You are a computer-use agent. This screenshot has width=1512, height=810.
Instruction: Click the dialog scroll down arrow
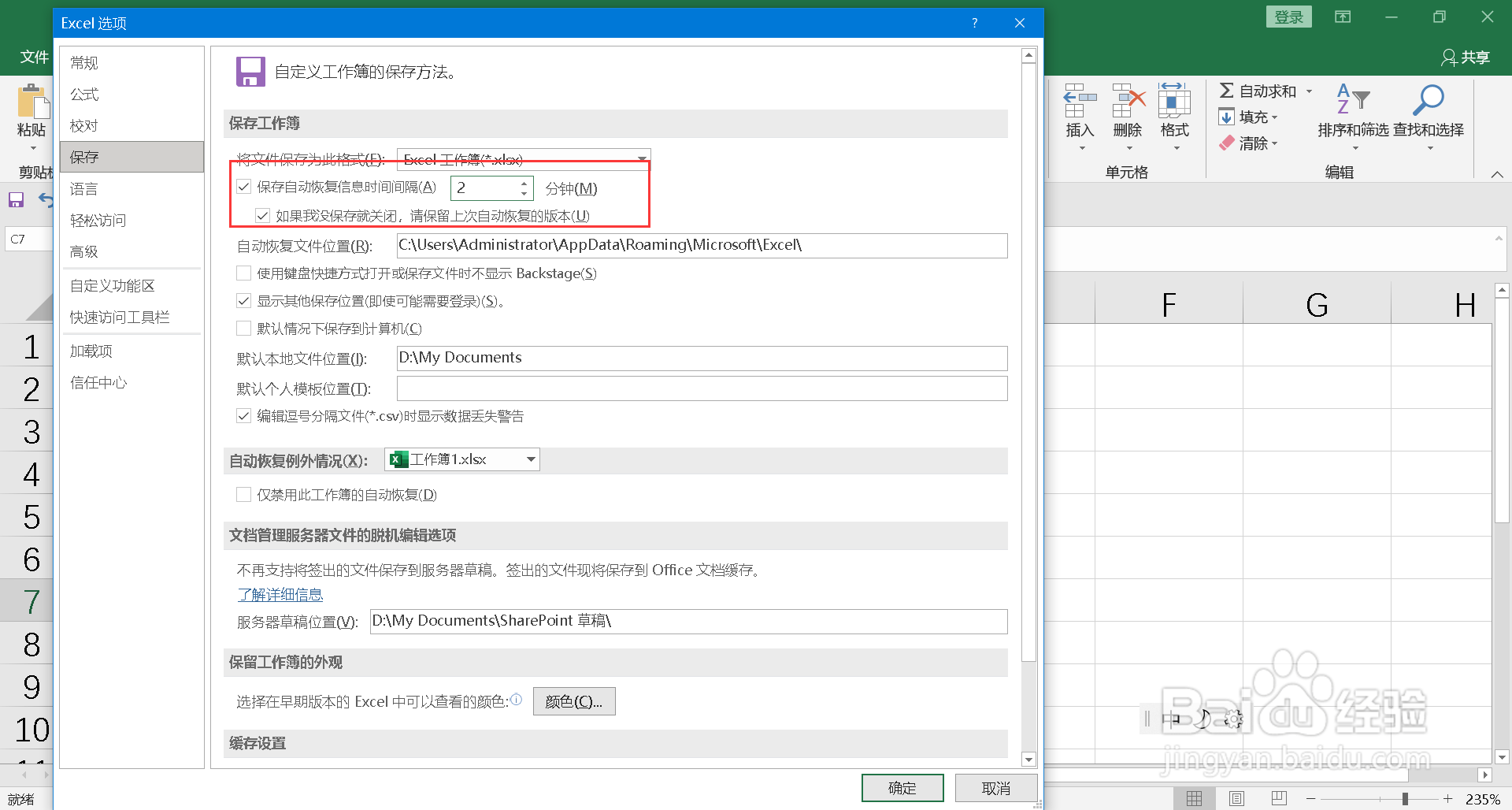[x=1028, y=760]
